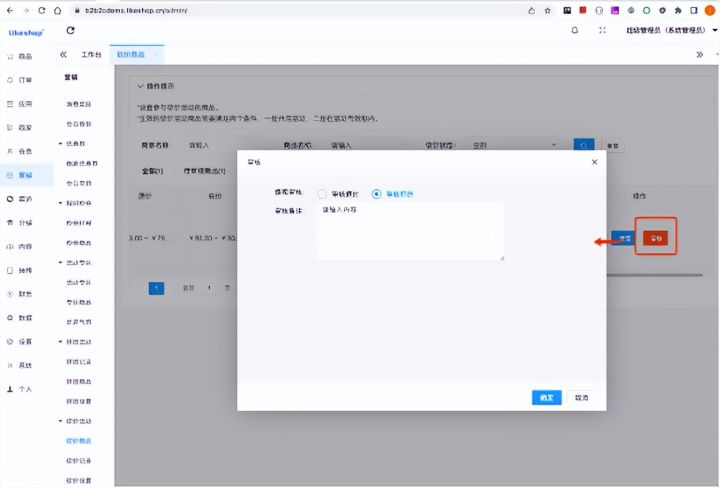Confirm the review with the 确定 button
The height and width of the screenshot is (488, 720).
(x=546, y=398)
